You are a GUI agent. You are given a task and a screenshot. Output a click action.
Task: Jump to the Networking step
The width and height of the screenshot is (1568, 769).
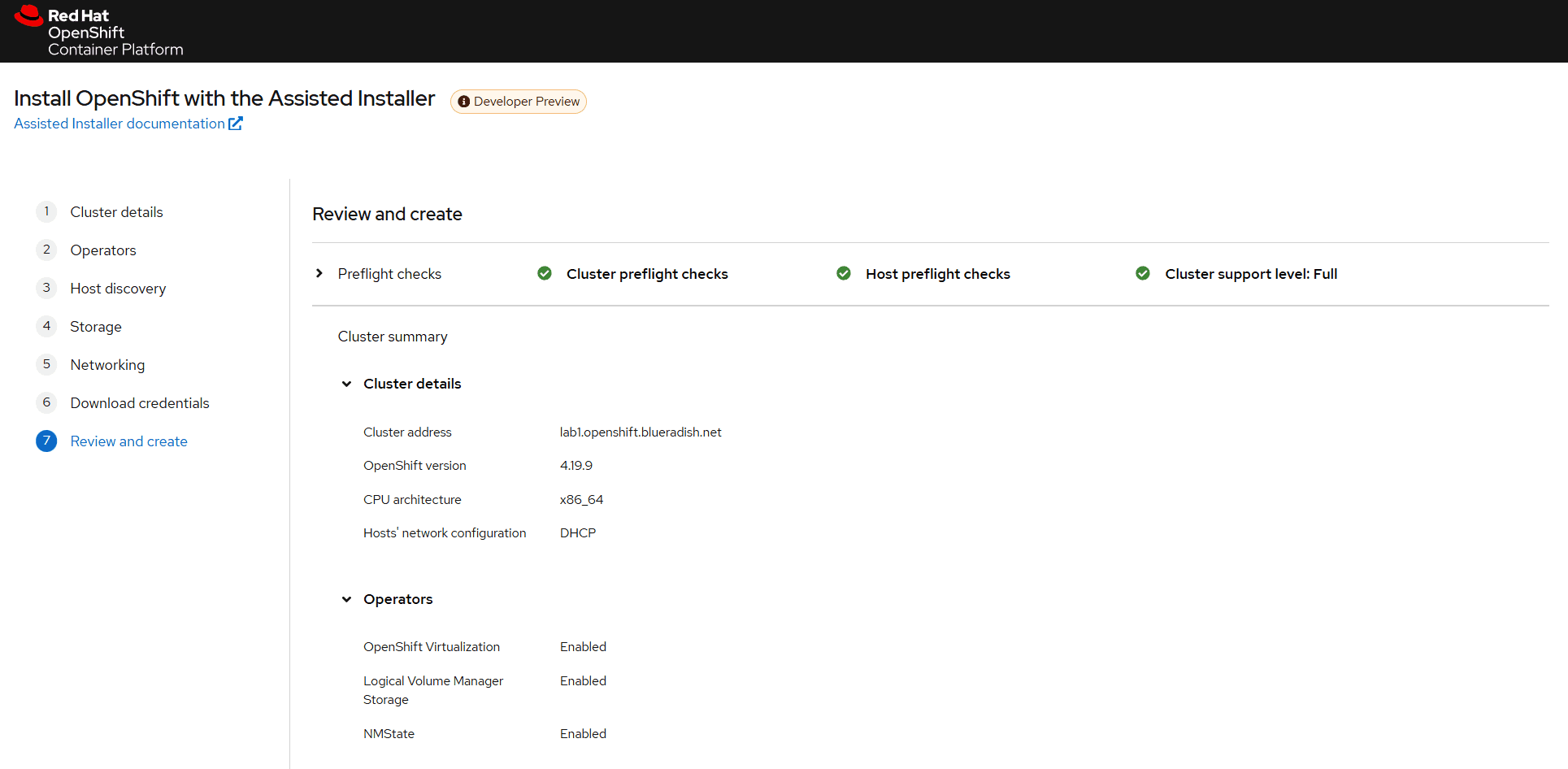tap(107, 365)
